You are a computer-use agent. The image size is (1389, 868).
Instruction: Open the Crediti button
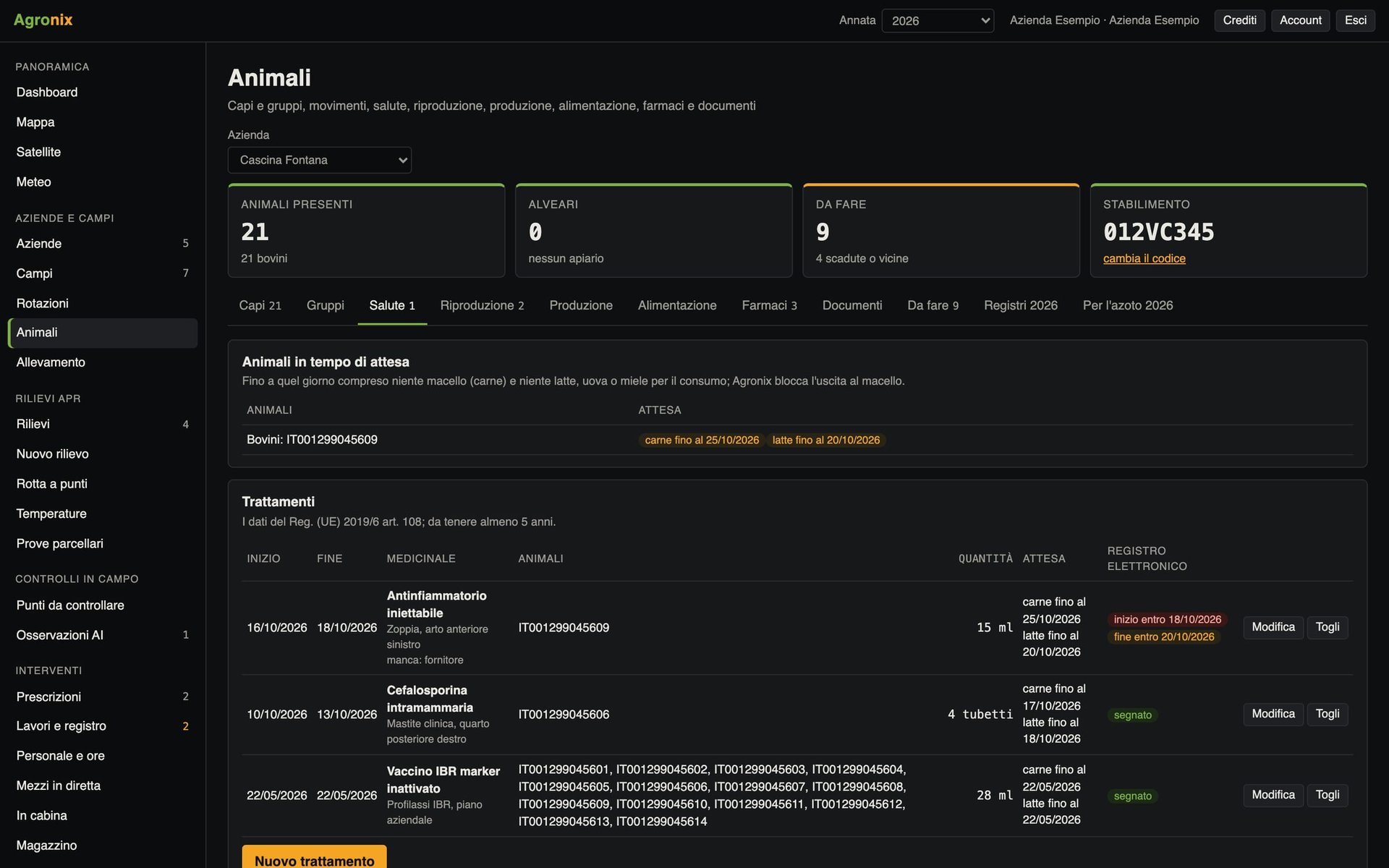(x=1239, y=20)
